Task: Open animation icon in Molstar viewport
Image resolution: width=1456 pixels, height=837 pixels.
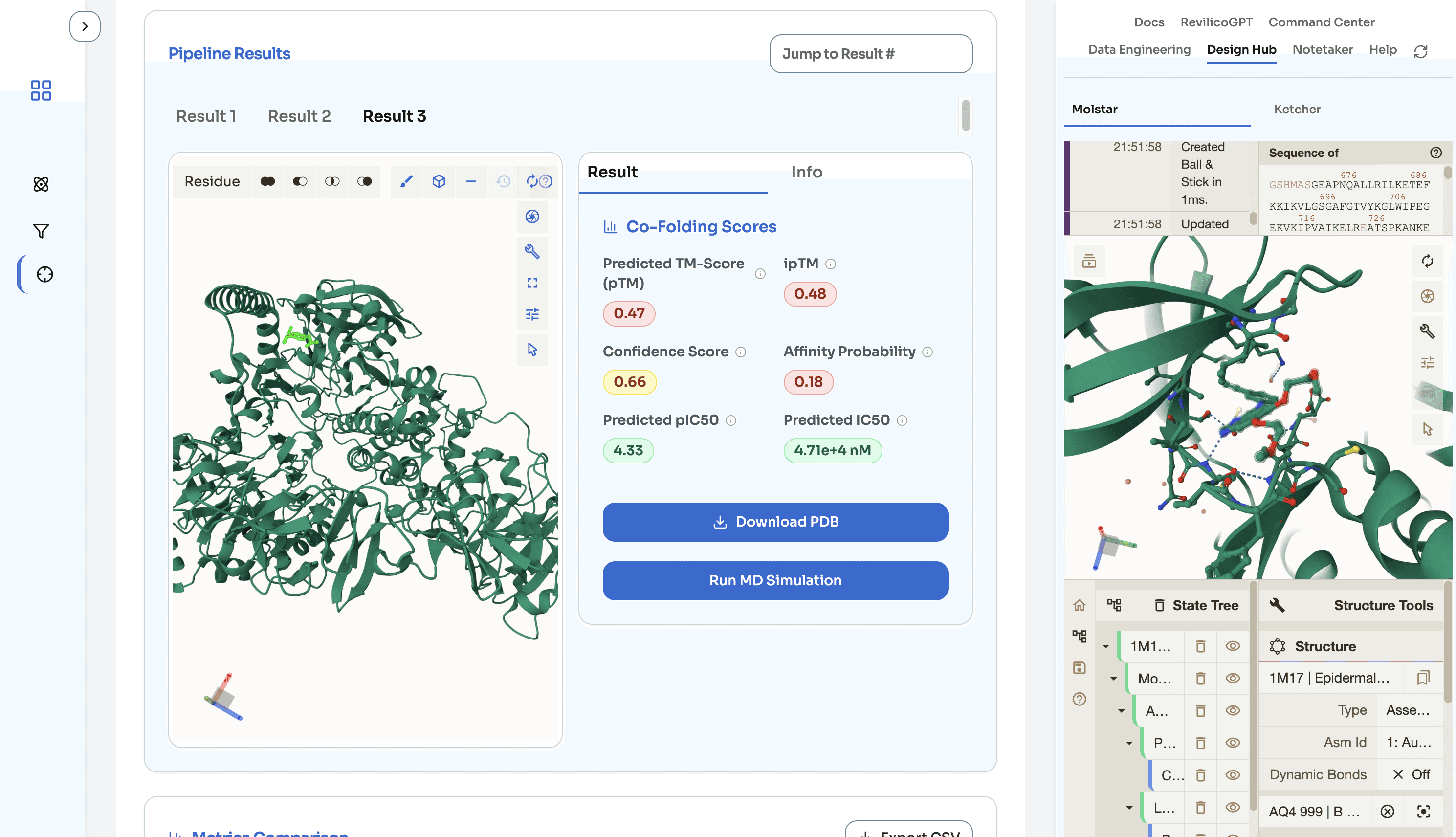Action: click(x=1089, y=262)
